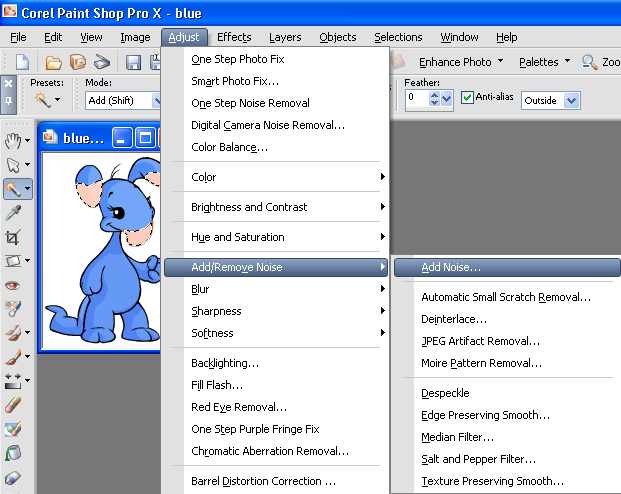The width and height of the screenshot is (621, 494).
Task: Open the File menu
Action: (18, 37)
